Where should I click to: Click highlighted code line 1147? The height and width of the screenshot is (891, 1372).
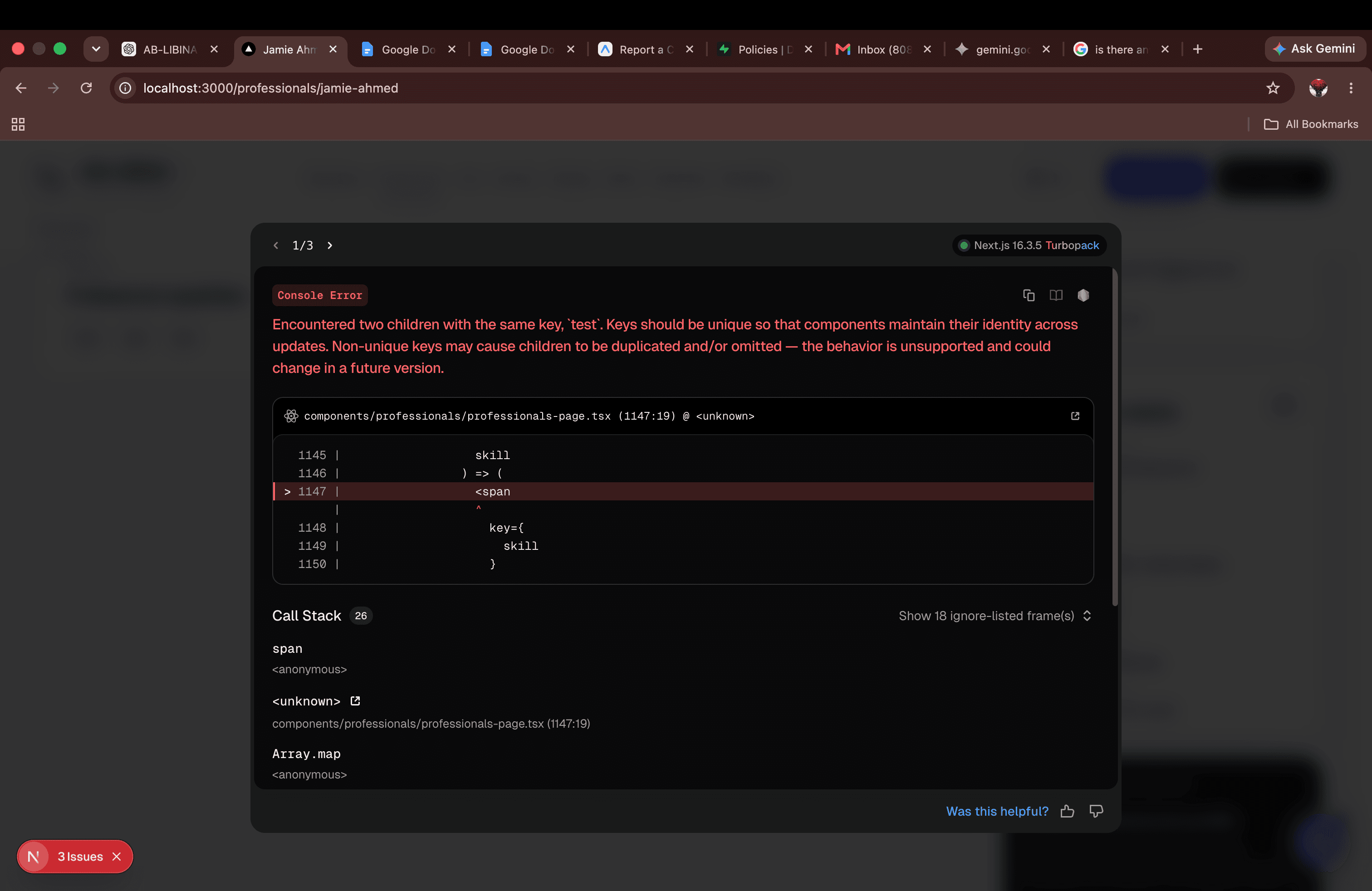(683, 492)
